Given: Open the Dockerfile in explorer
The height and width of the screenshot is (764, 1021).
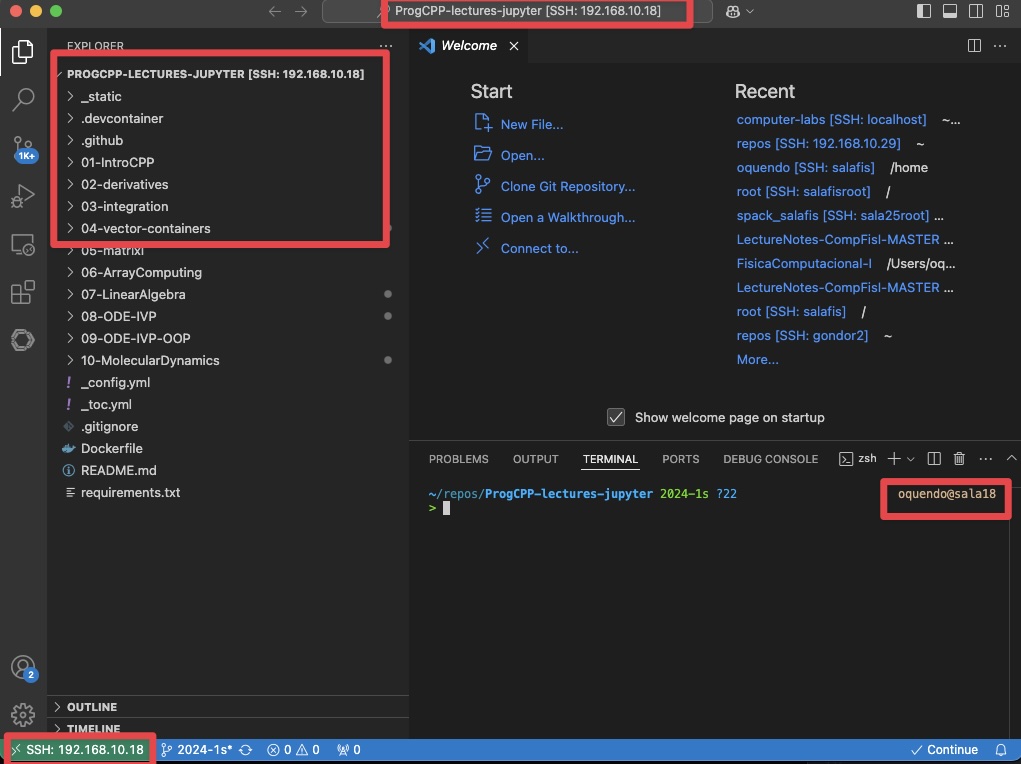Looking at the screenshot, I should (x=228, y=448).
